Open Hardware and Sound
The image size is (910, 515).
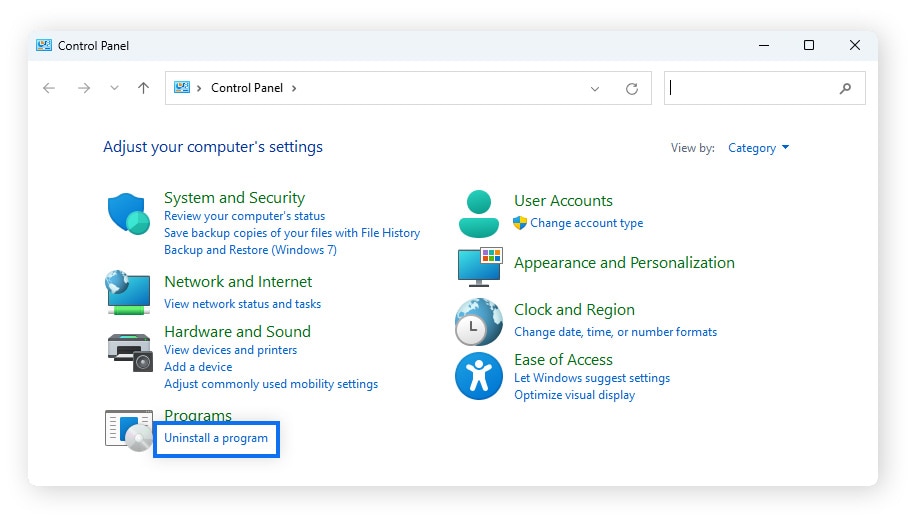click(237, 332)
